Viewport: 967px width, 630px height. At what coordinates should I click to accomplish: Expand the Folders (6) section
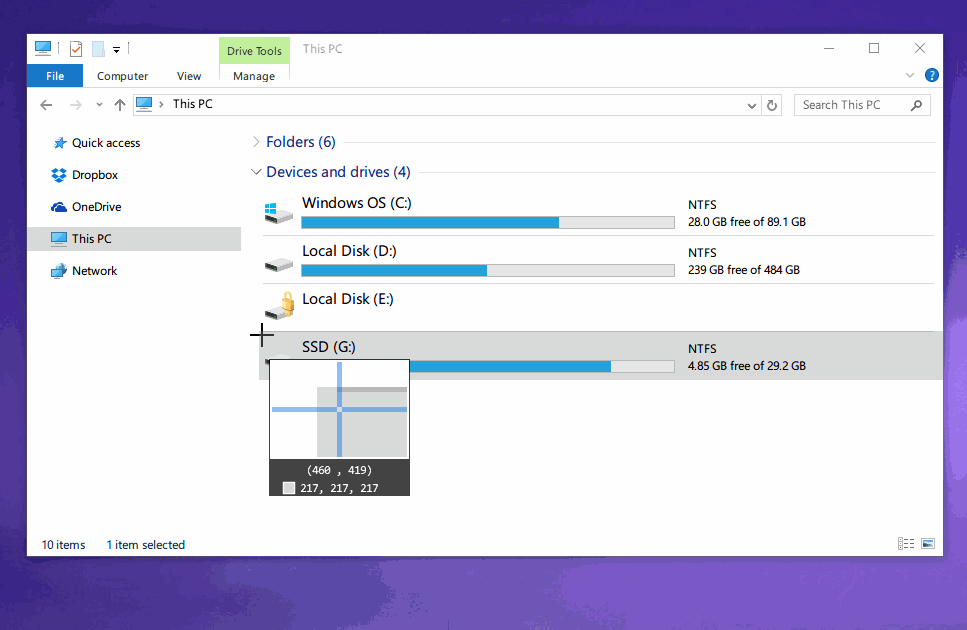[x=256, y=141]
